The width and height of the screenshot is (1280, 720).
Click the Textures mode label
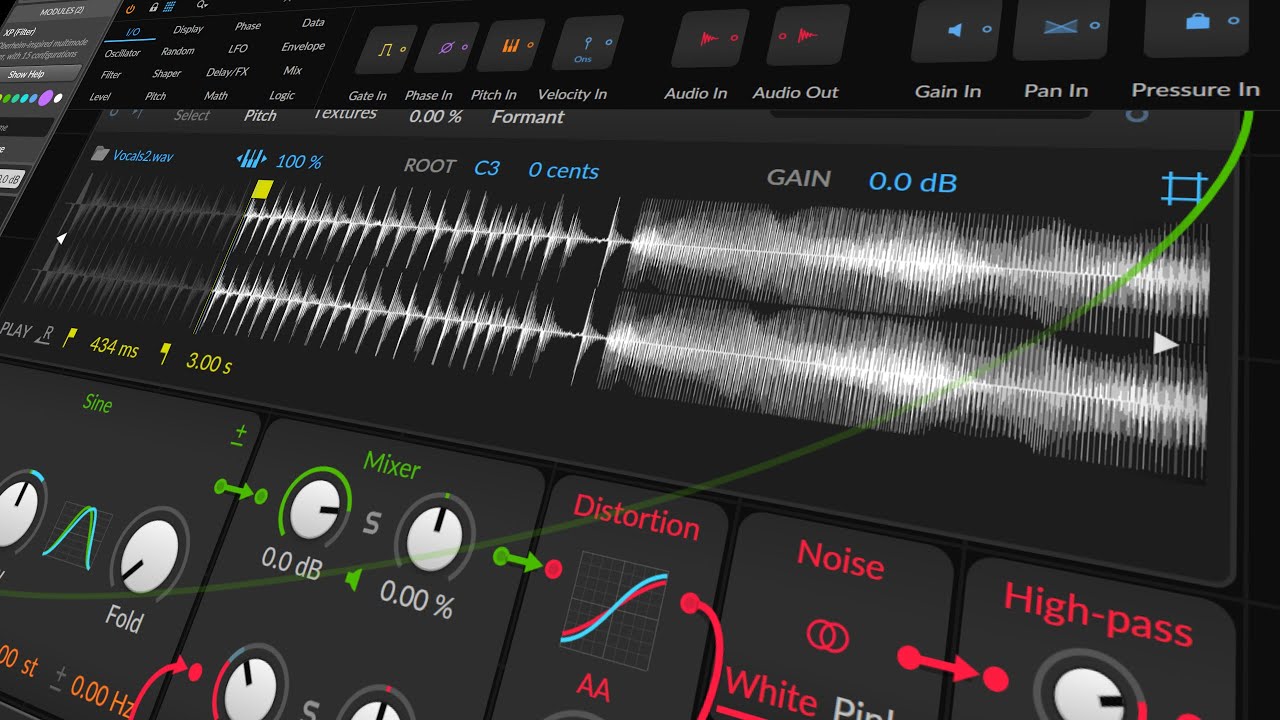pyautogui.click(x=345, y=114)
